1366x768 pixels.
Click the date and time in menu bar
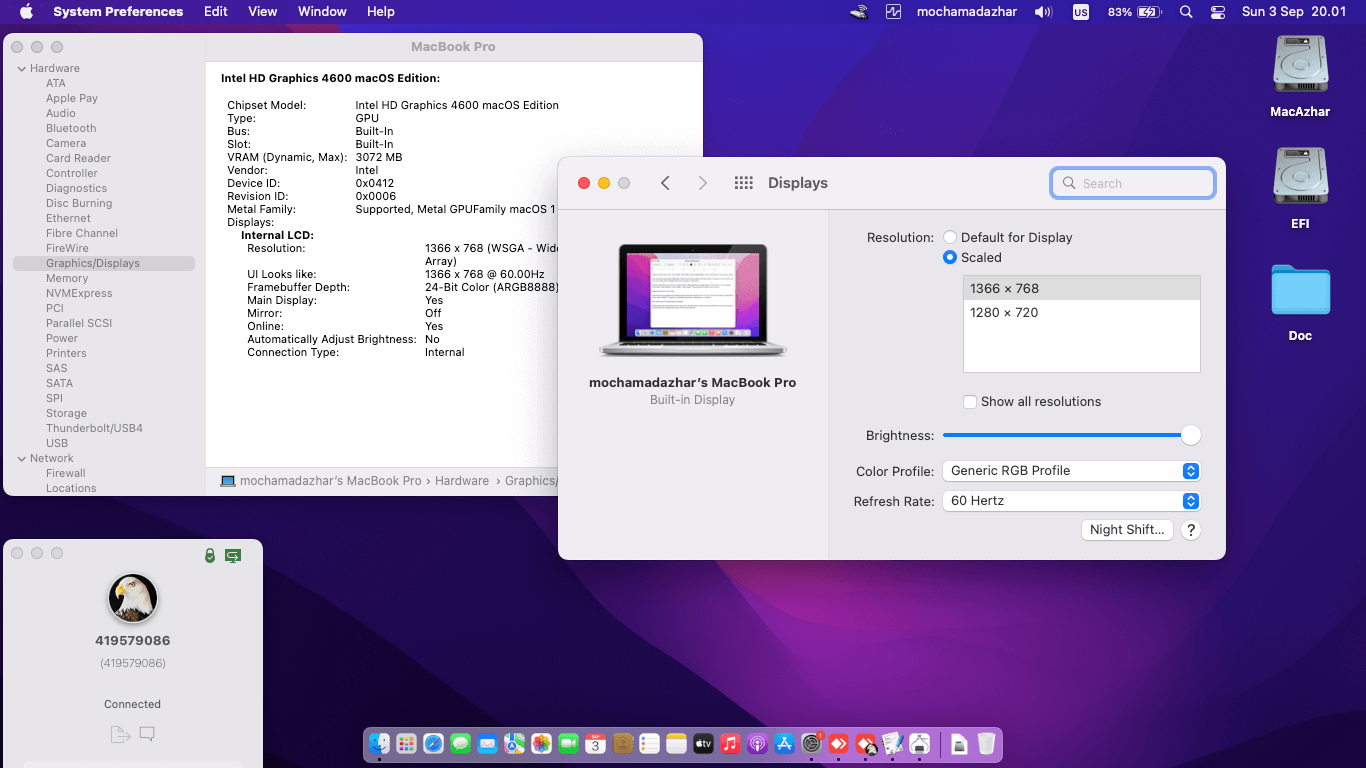[x=1294, y=12]
